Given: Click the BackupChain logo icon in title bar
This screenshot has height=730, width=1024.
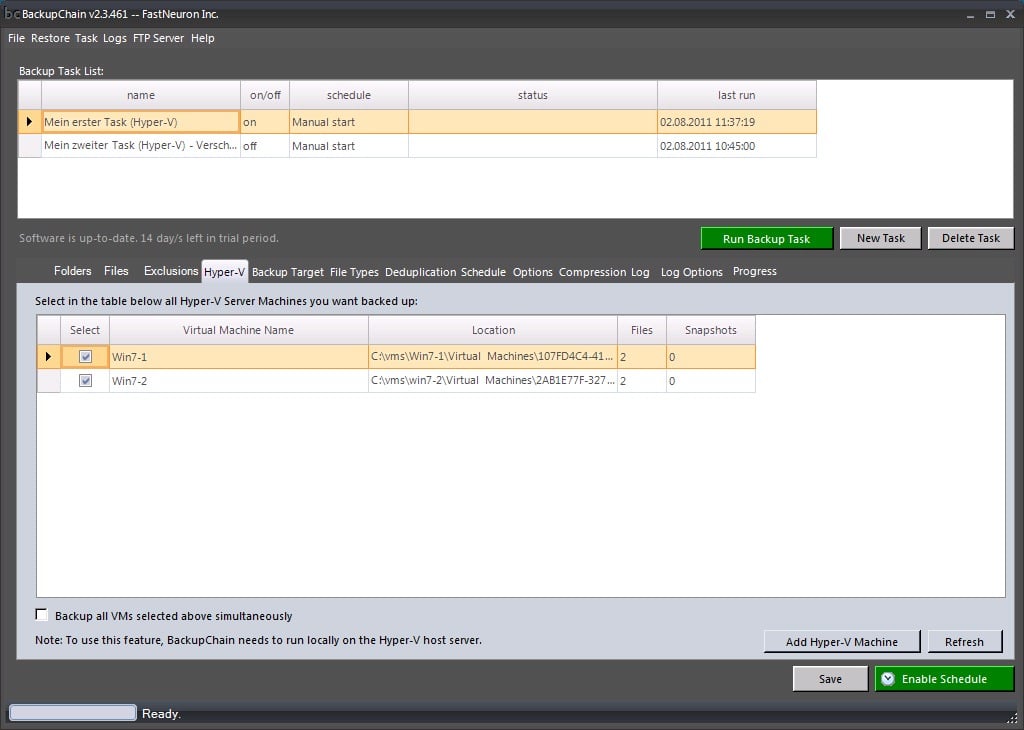Looking at the screenshot, I should click(12, 14).
